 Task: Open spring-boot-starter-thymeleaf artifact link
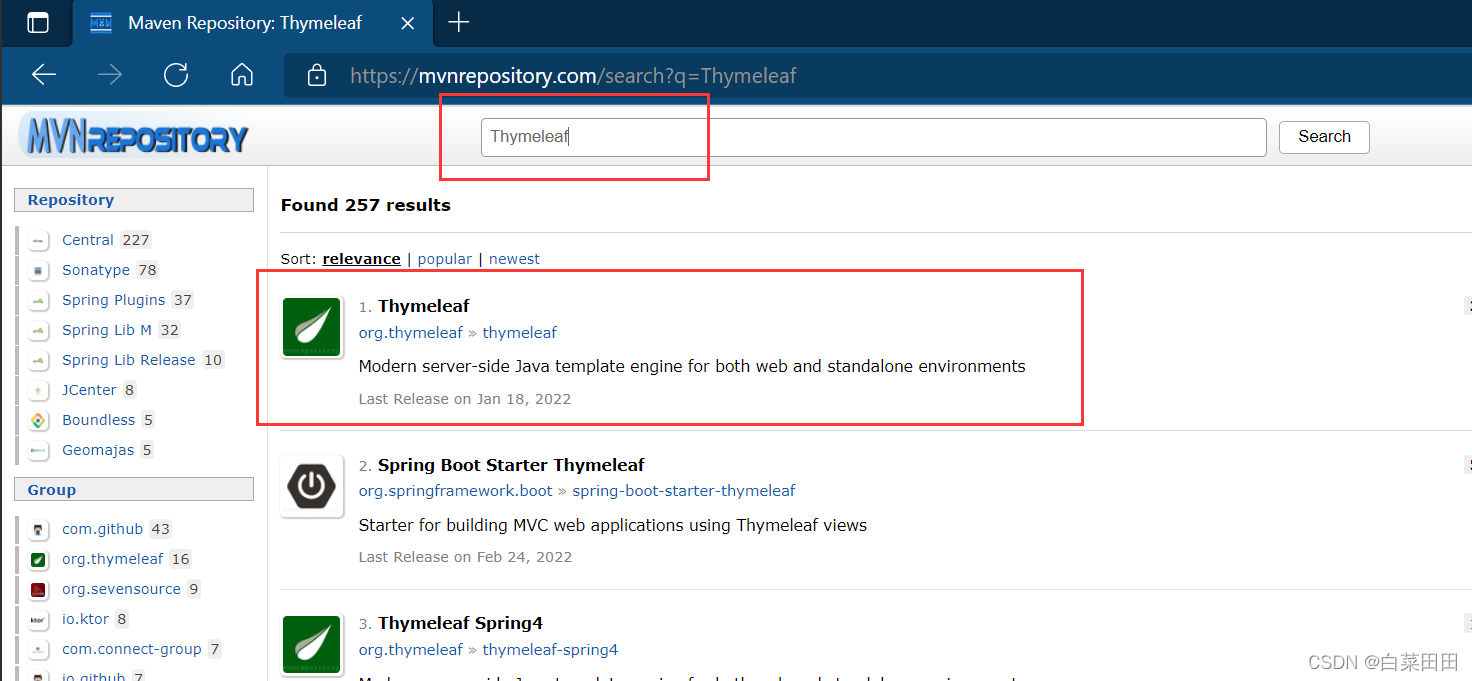point(684,491)
